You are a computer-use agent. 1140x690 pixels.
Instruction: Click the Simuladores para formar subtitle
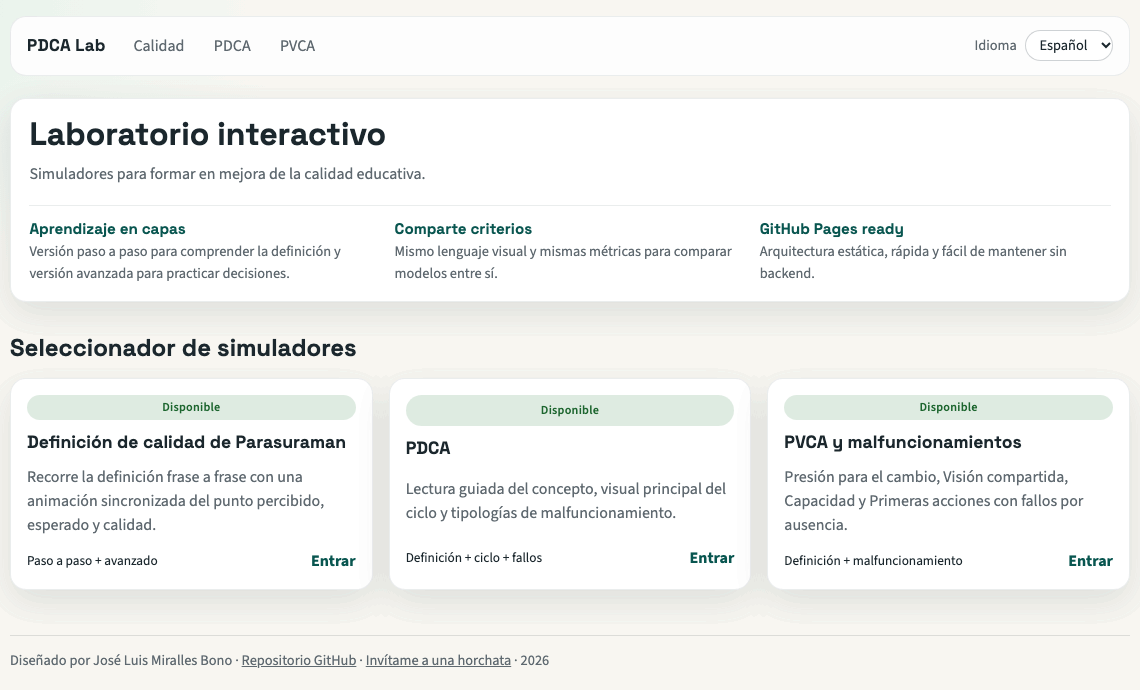point(227,174)
